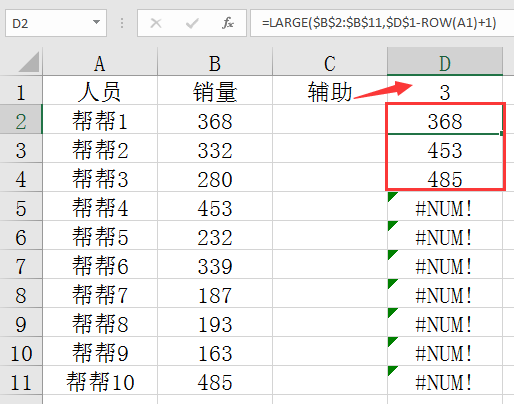The height and width of the screenshot is (404, 514).
Task: Click cell 帮帮9
Action: [x=100, y=351]
